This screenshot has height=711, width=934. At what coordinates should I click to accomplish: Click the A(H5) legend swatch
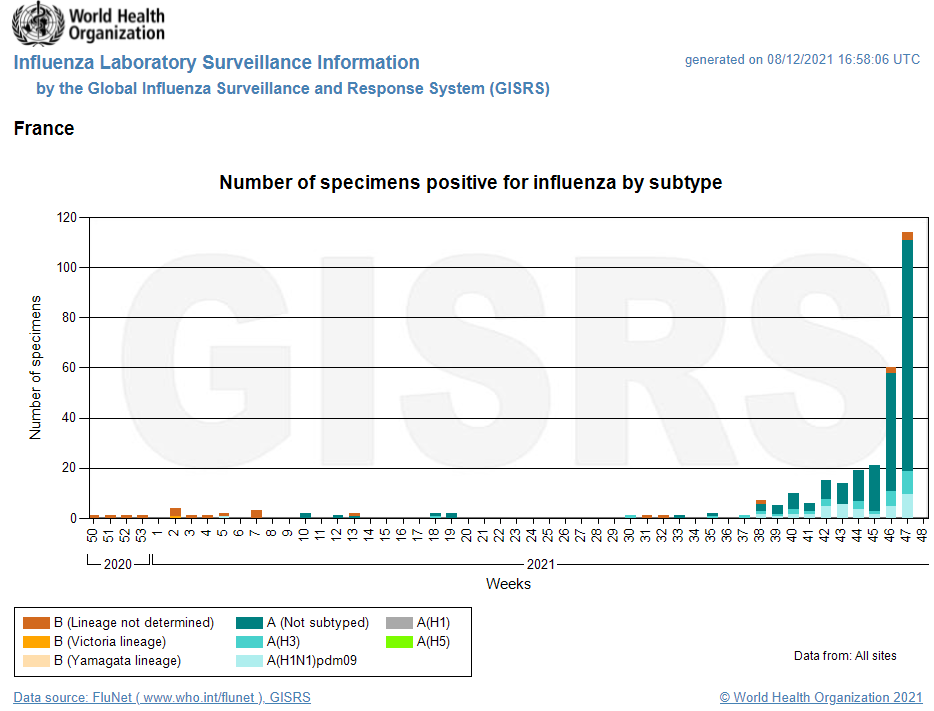pos(399,641)
